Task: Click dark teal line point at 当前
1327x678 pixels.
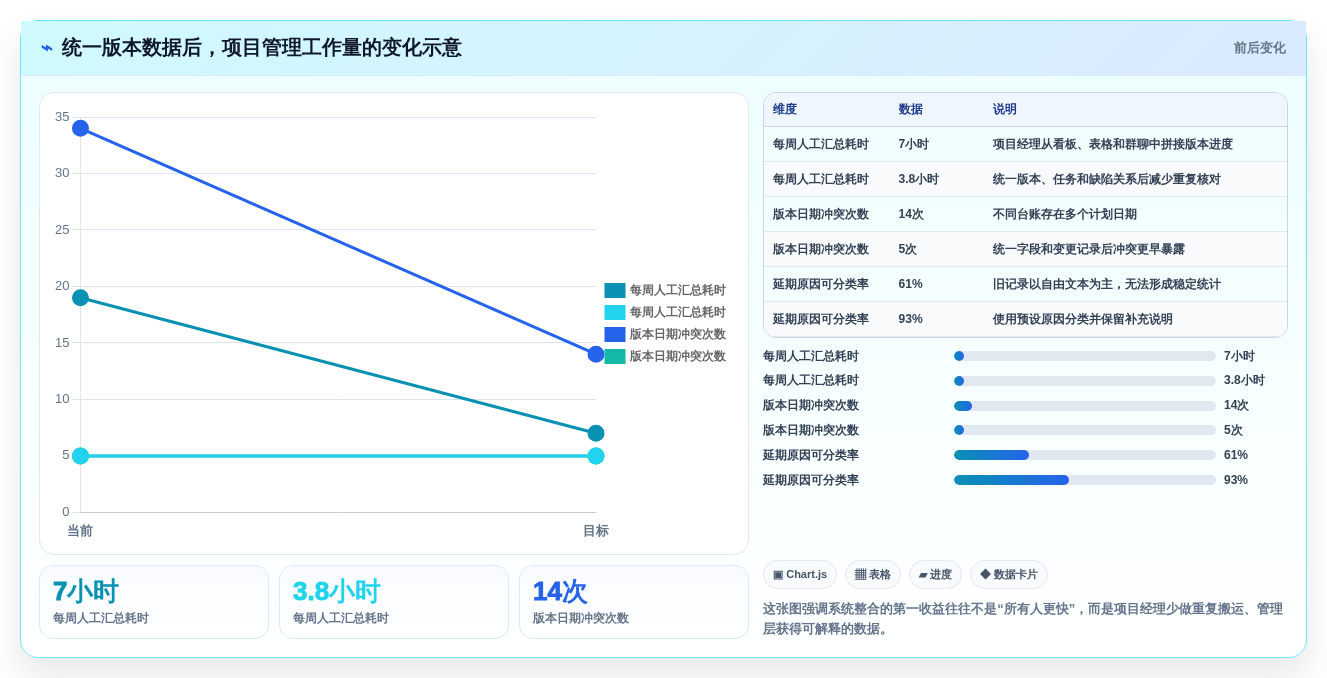Action: pos(81,298)
